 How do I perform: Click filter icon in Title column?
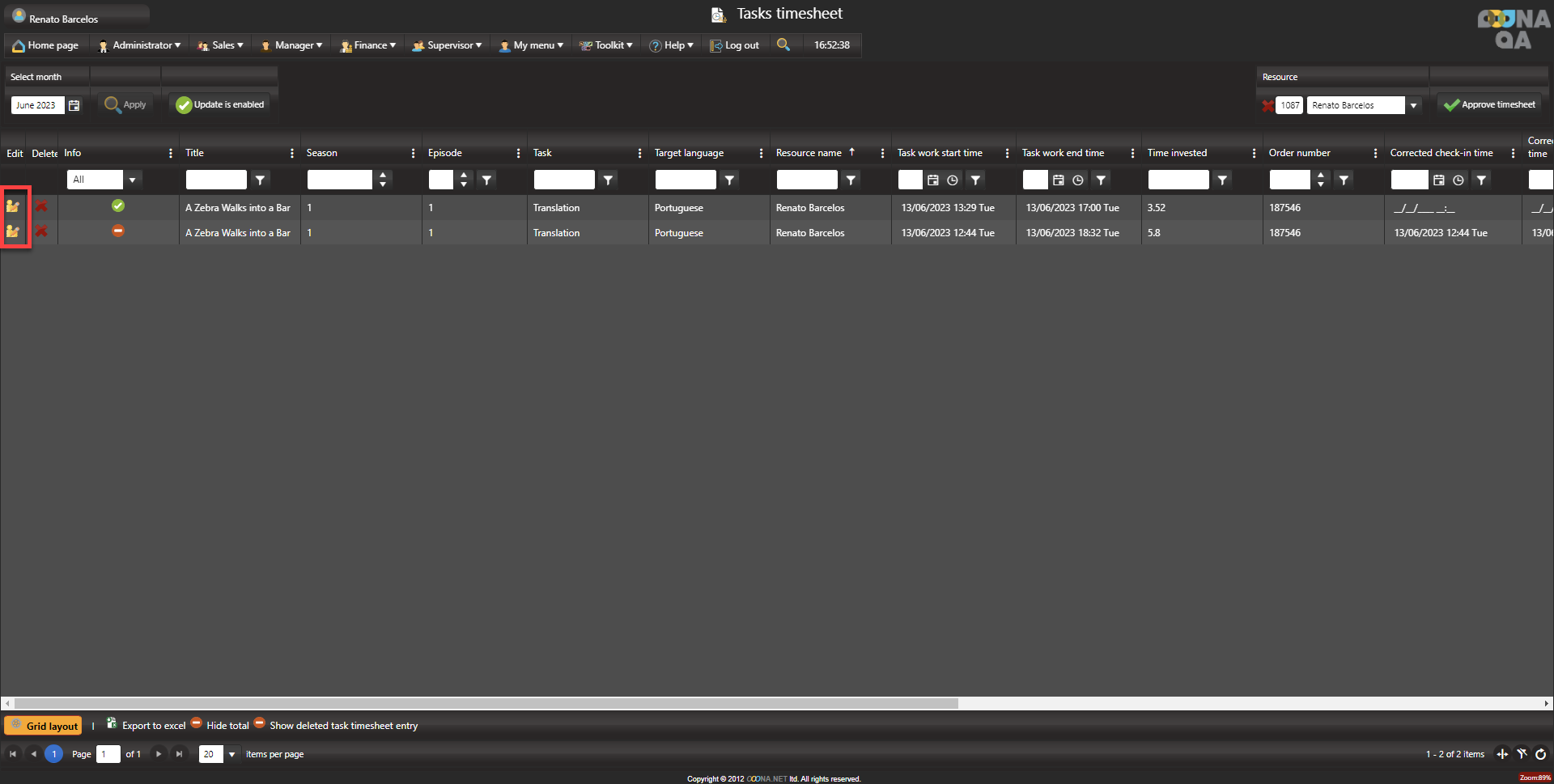(260, 180)
